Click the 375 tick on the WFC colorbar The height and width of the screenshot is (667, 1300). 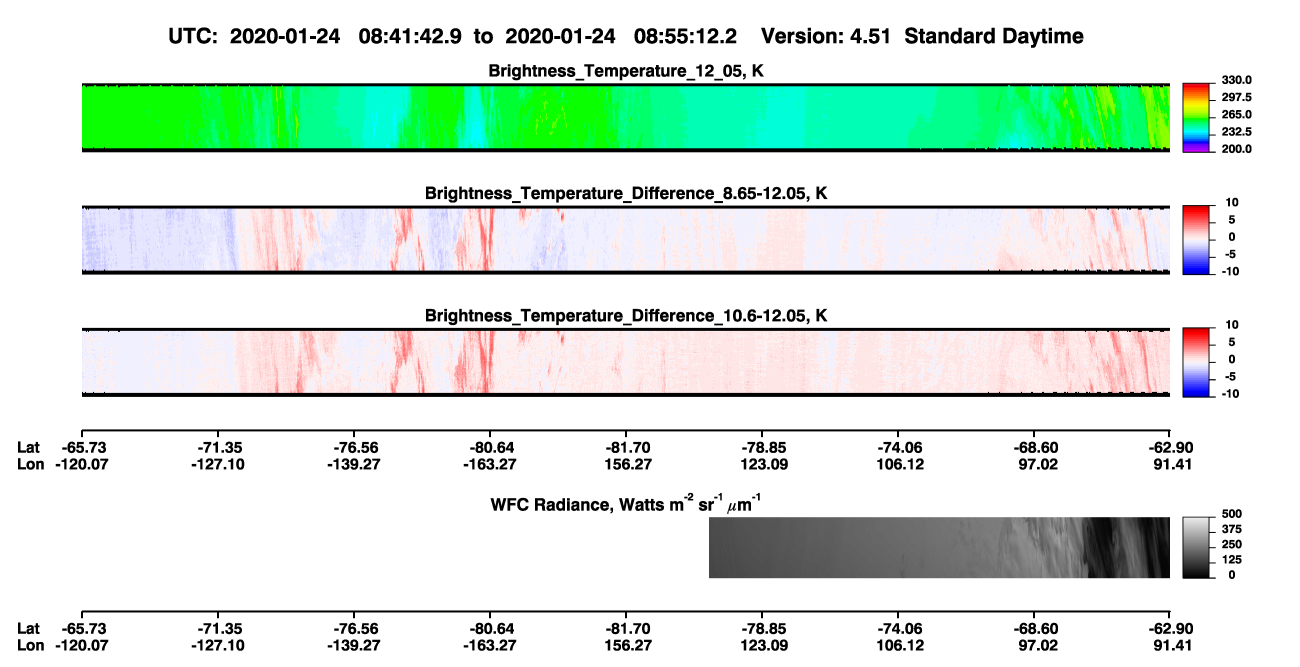1232,528
